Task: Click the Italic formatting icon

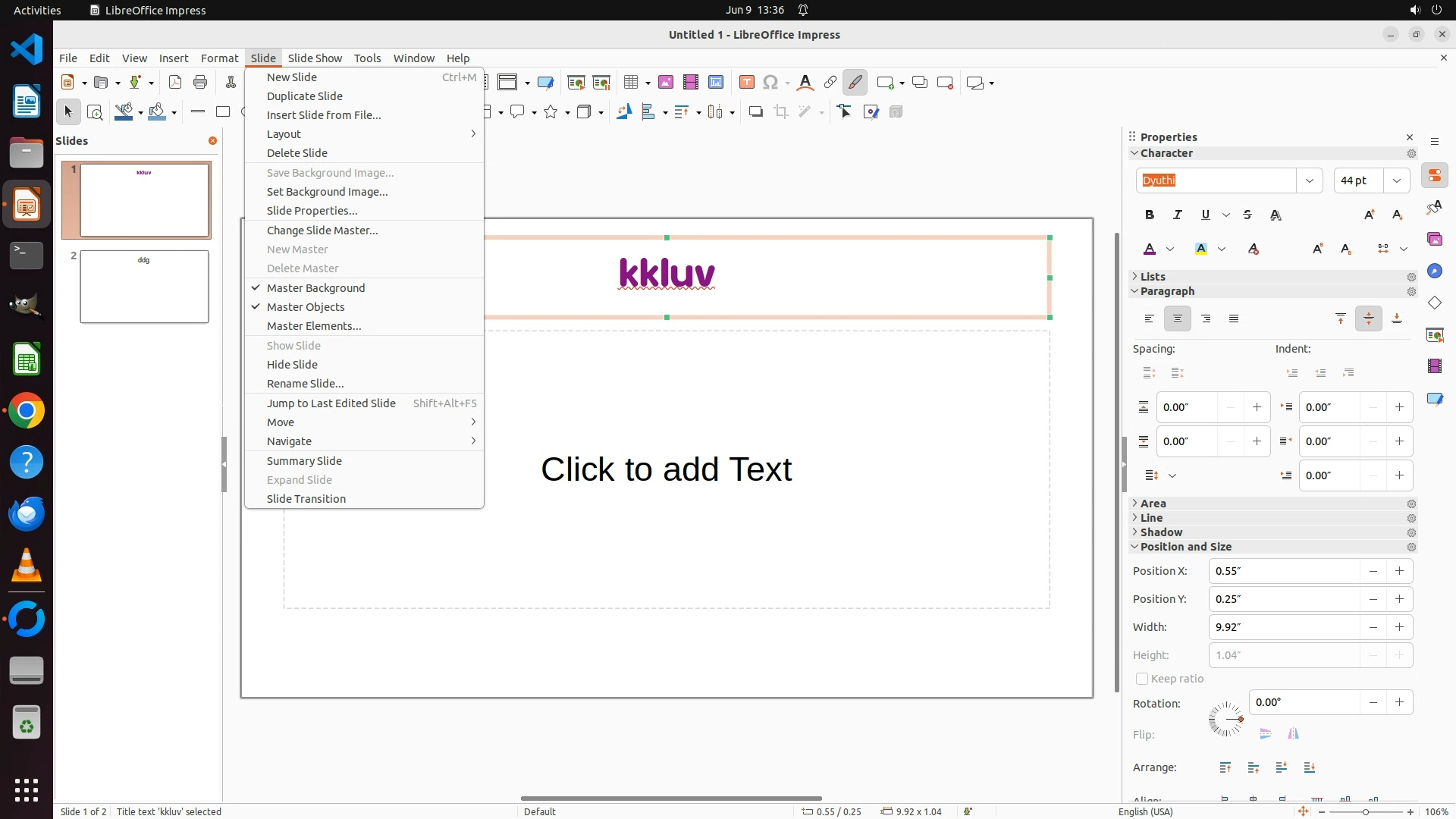Action: coord(1178,215)
